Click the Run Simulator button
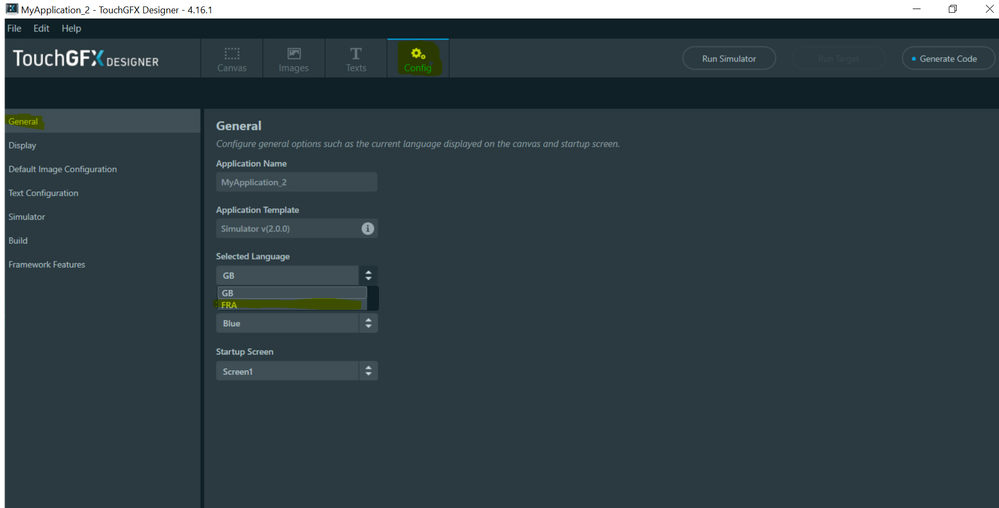Viewport: 999px width, 508px height. click(x=729, y=59)
